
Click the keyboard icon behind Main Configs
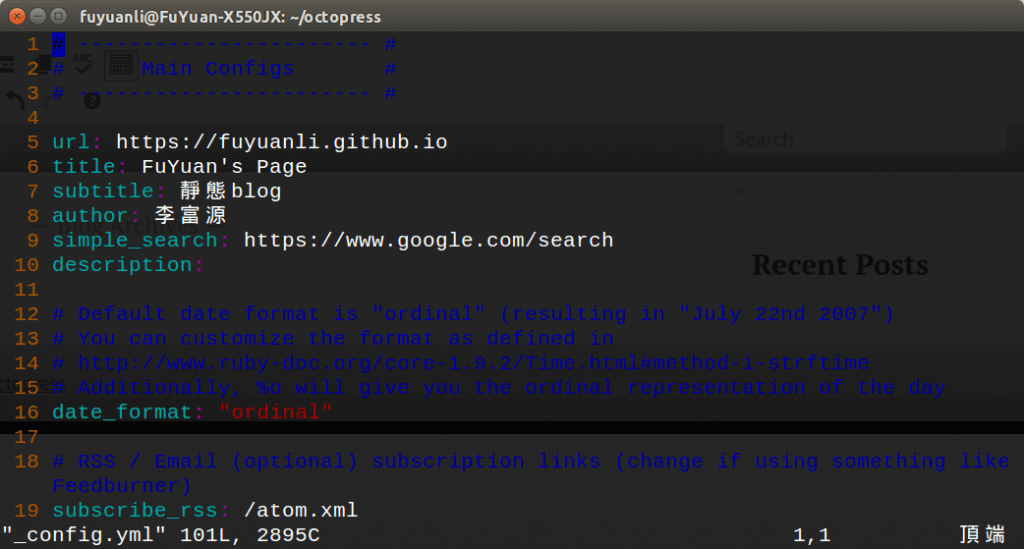119,67
